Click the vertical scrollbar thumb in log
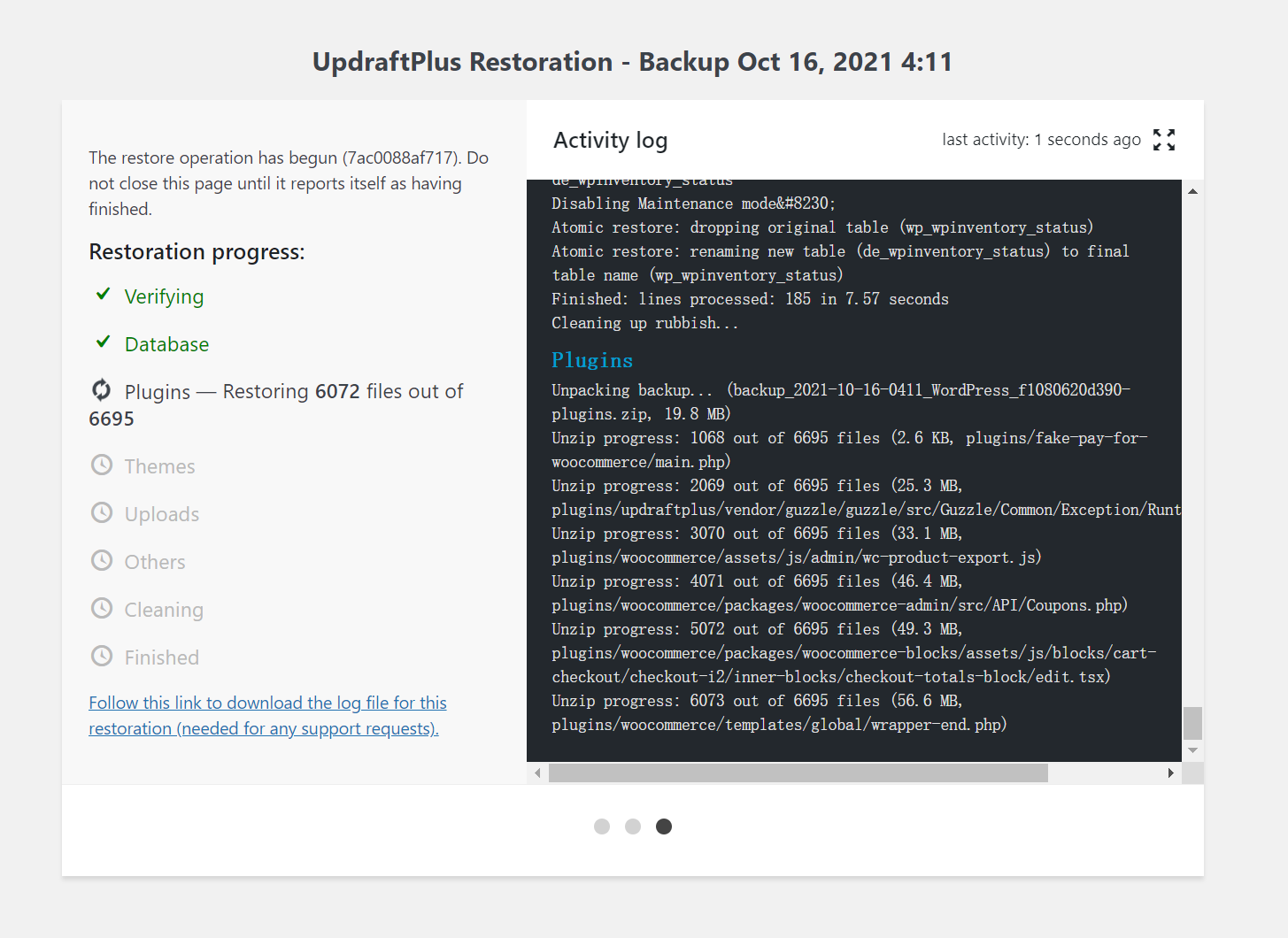 click(x=1192, y=723)
